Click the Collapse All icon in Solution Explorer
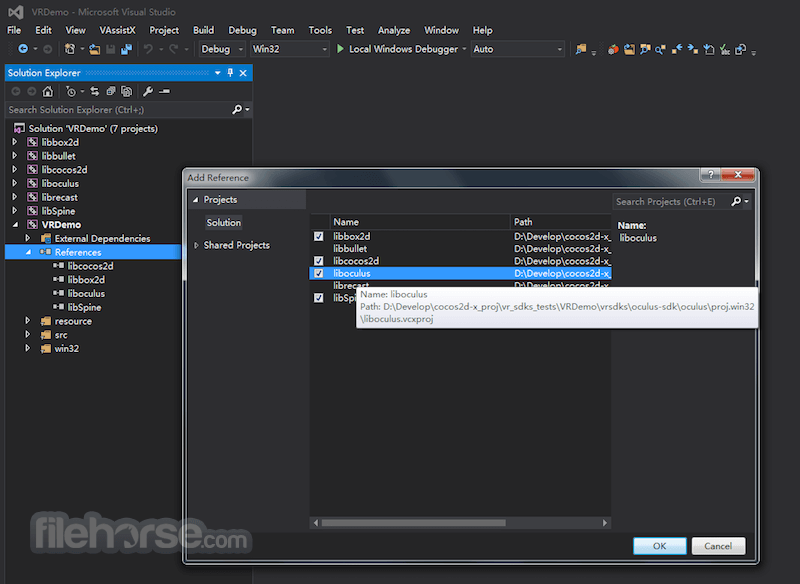This screenshot has height=584, width=800. pos(110,91)
